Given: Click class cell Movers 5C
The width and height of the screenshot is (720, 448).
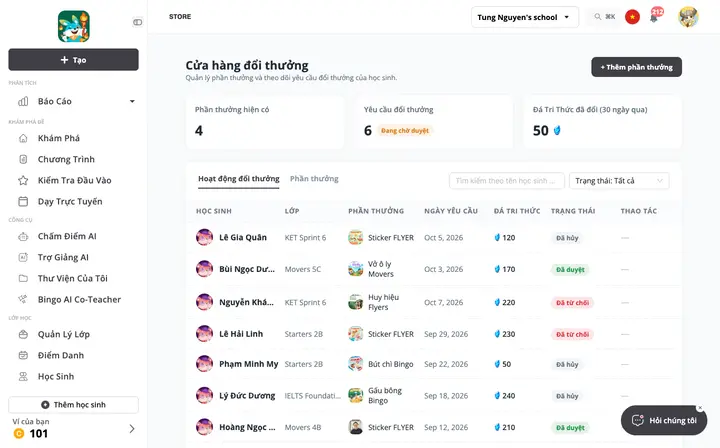Looking at the screenshot, I should coord(302,269).
